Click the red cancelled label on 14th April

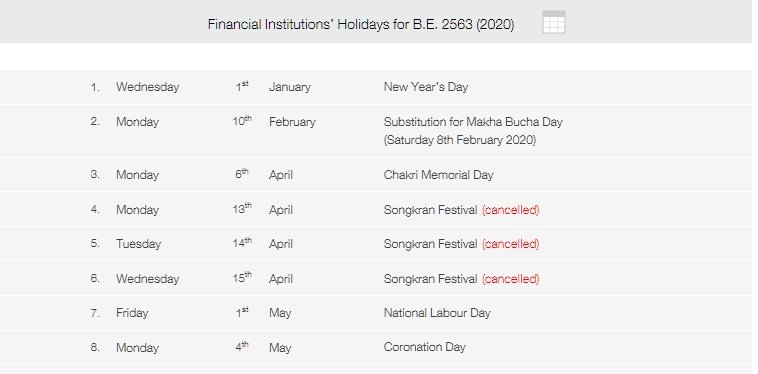point(510,244)
